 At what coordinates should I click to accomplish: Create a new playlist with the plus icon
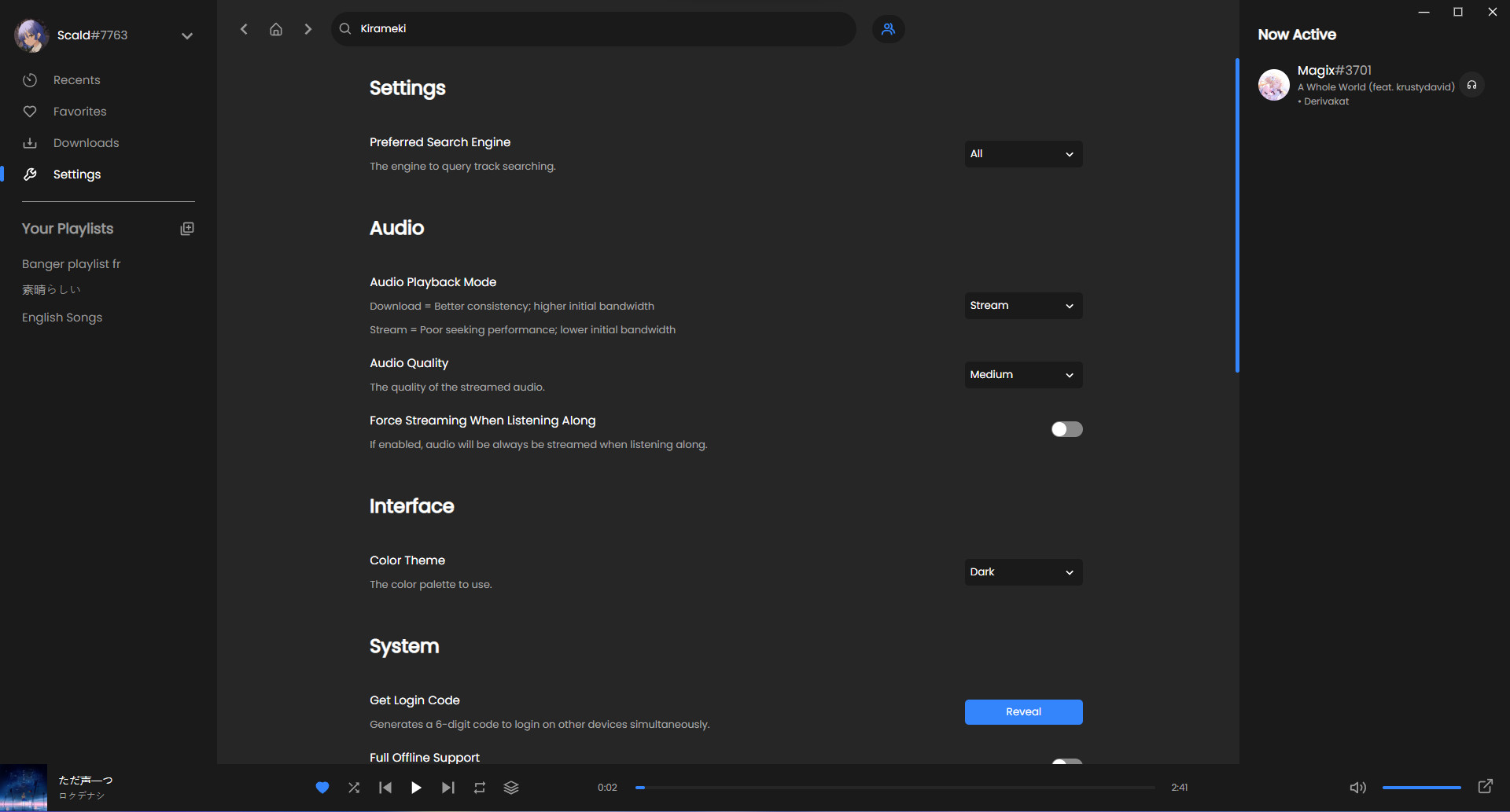pos(187,229)
